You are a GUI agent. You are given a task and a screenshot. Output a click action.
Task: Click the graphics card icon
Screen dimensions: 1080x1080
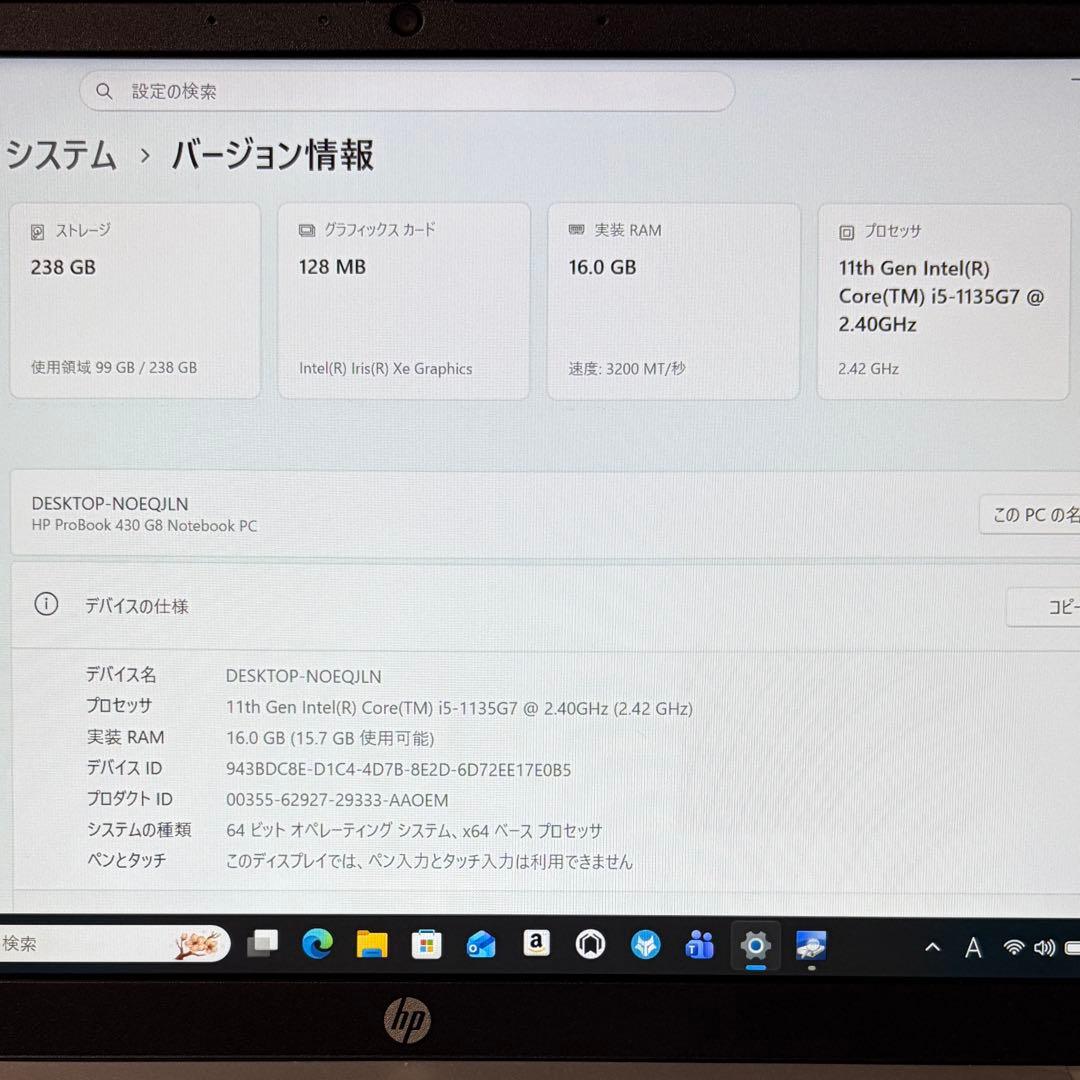coord(307,230)
